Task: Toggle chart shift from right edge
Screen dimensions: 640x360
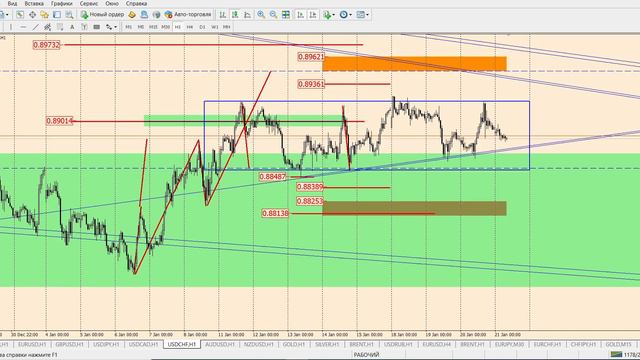Action: pyautogui.click(x=313, y=15)
